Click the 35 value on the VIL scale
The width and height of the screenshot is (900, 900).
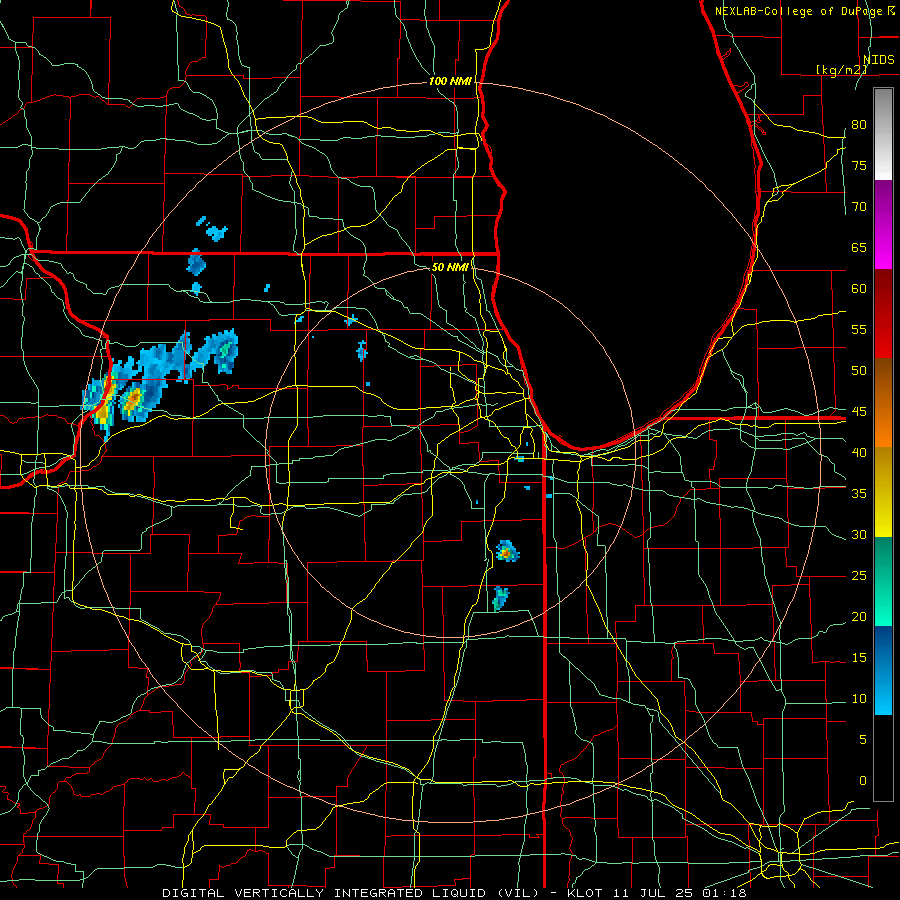[859, 494]
